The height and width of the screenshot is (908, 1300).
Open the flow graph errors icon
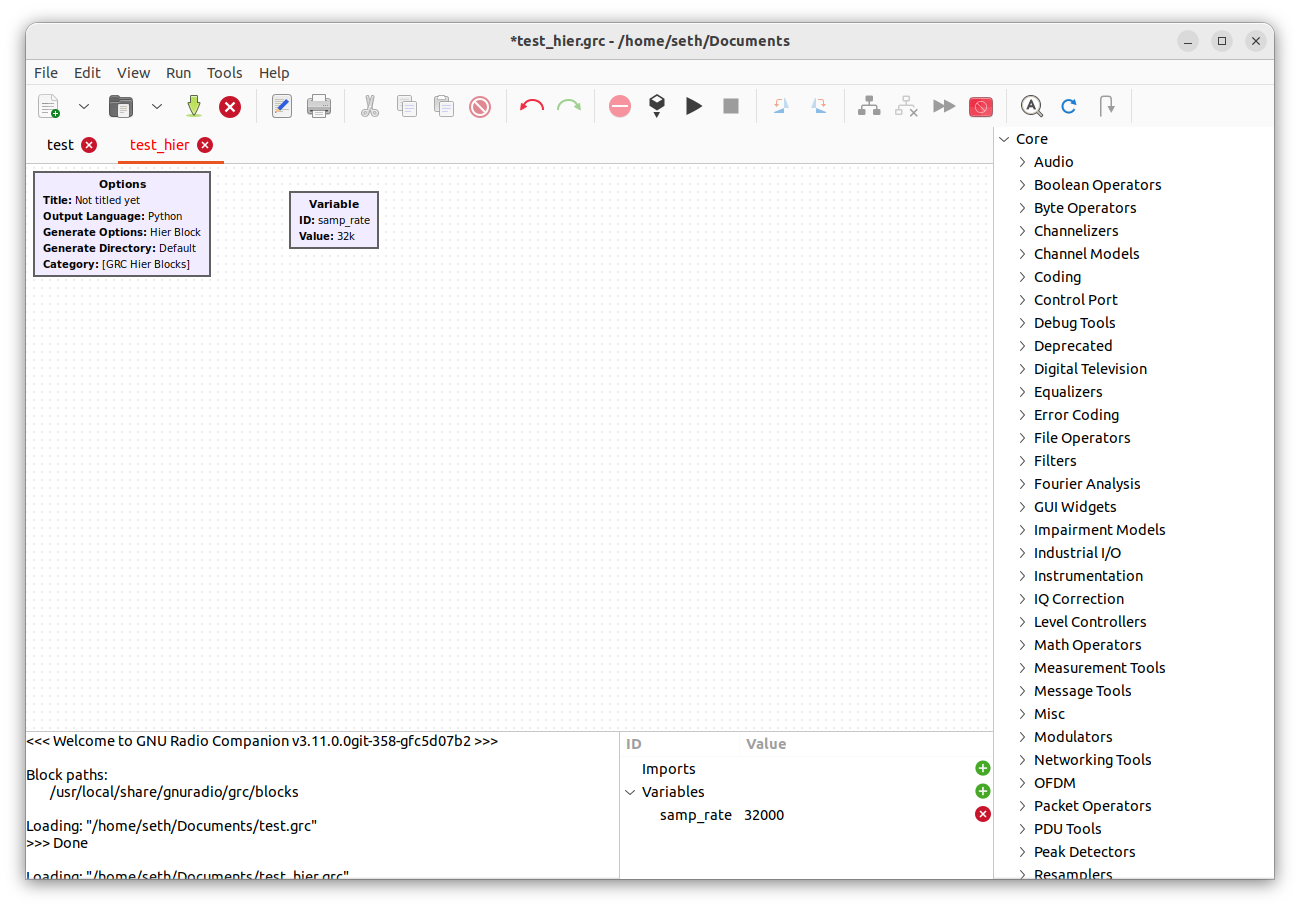[981, 106]
